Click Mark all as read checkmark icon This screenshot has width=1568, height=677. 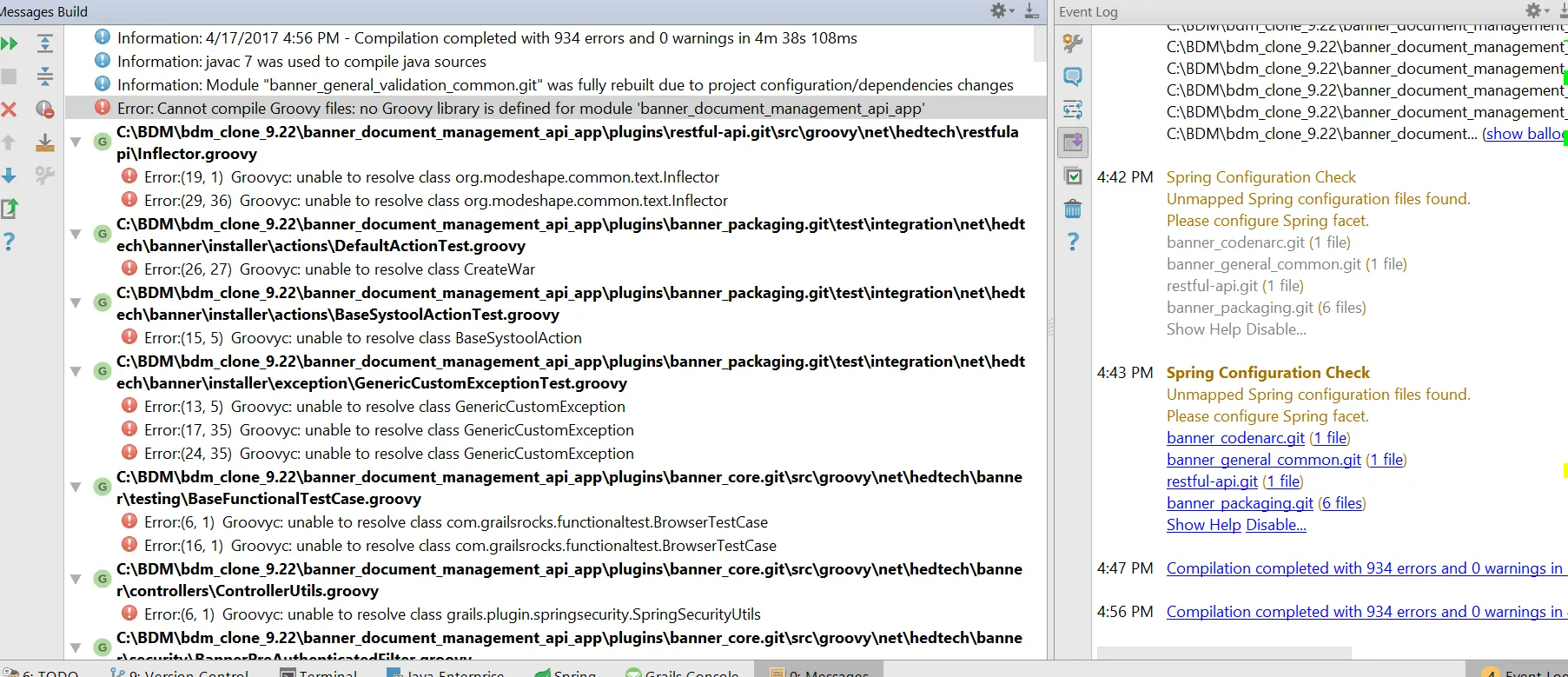click(1073, 176)
